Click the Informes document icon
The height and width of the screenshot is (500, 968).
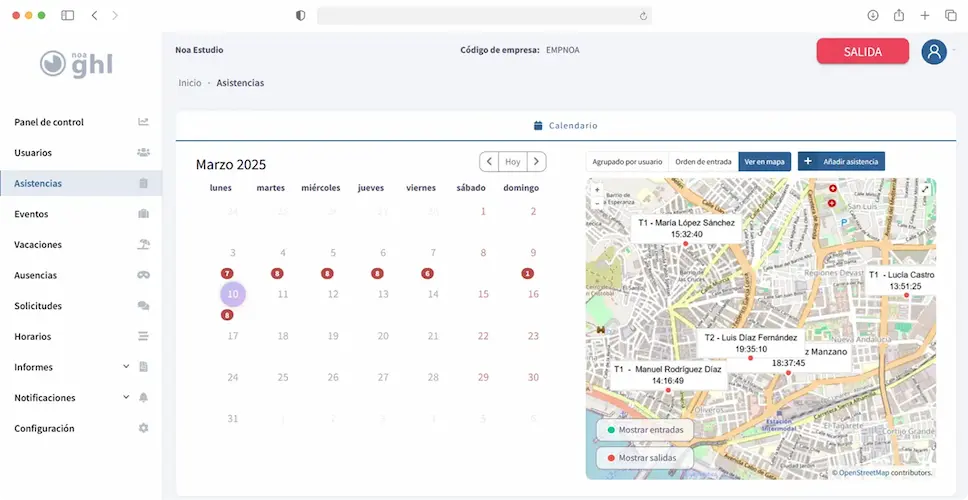click(143, 367)
